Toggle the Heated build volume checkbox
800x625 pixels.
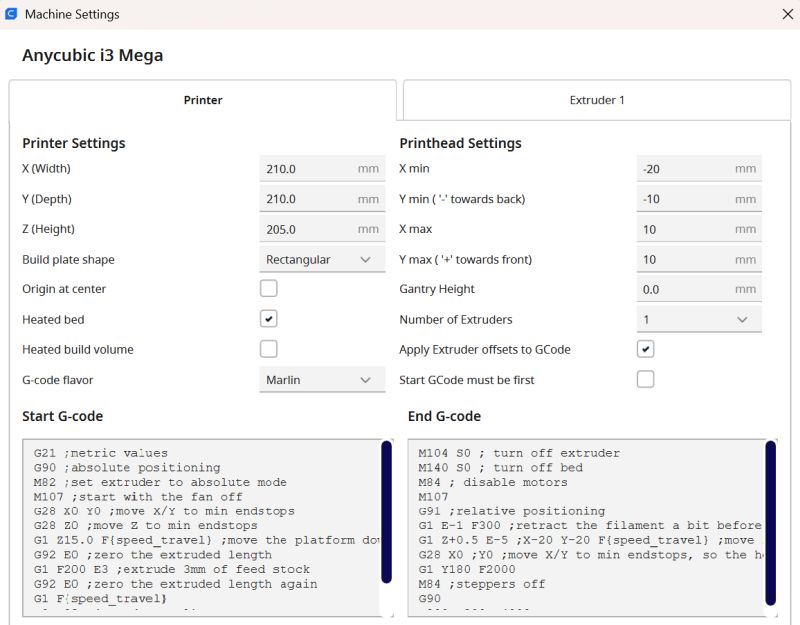pos(269,349)
